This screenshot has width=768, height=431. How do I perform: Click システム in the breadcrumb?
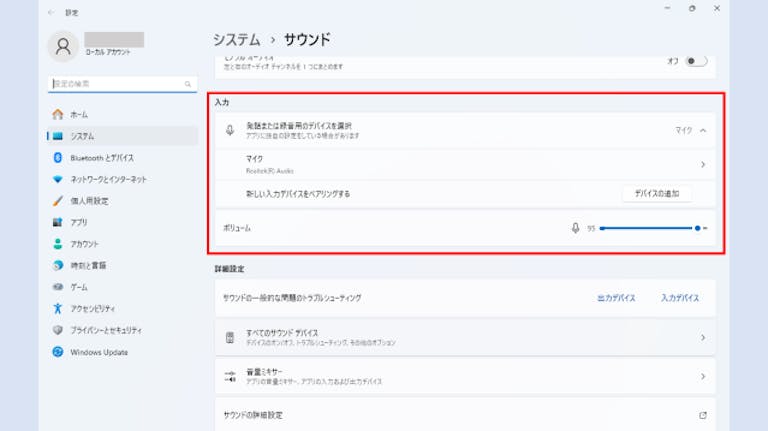click(x=237, y=40)
